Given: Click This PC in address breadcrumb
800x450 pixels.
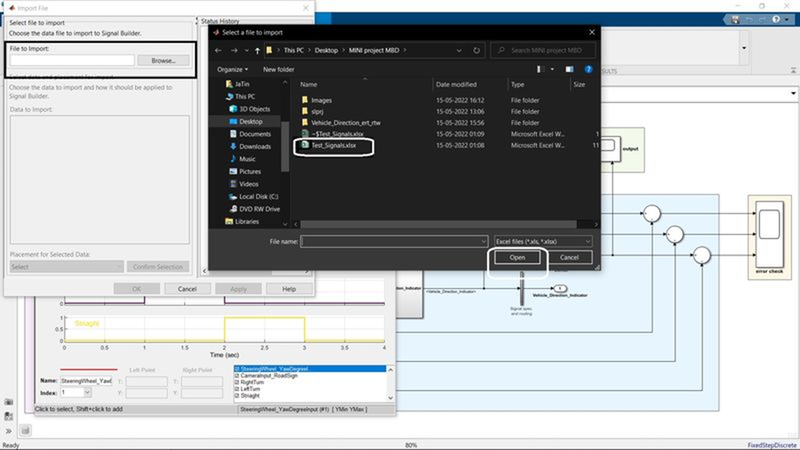Looking at the screenshot, I should pyautogui.click(x=293, y=51).
